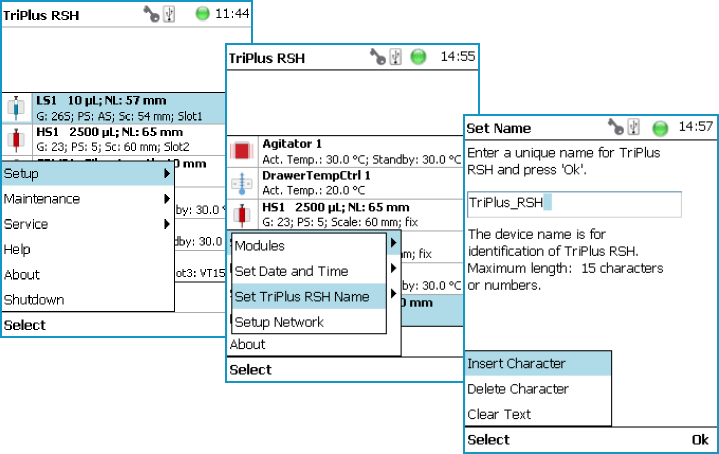The width and height of the screenshot is (719, 454).
Task: Expand the Set TriPlus RSH Name arrow
Action: (x=393, y=293)
